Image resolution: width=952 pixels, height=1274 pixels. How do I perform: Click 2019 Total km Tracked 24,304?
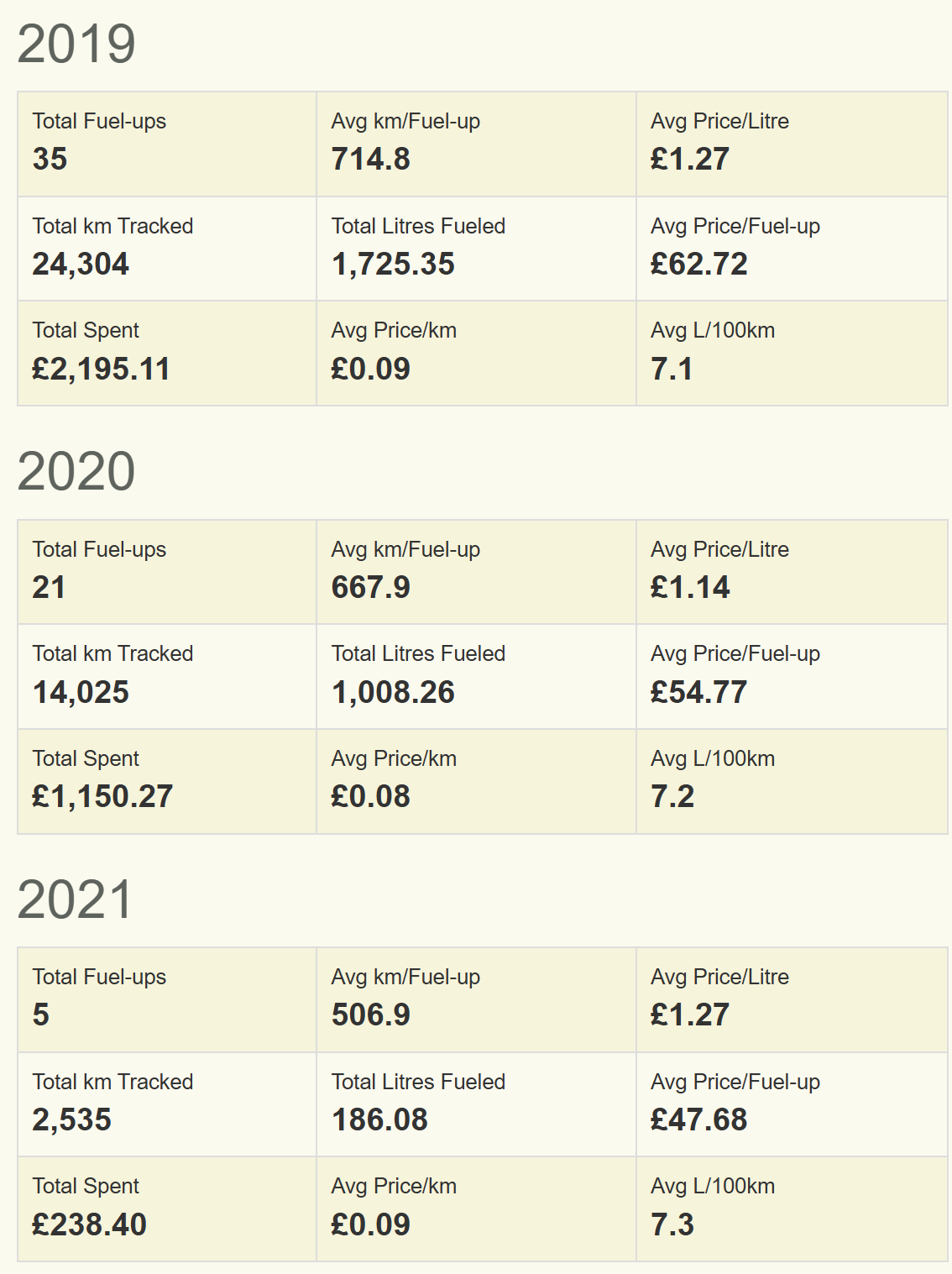[x=81, y=264]
